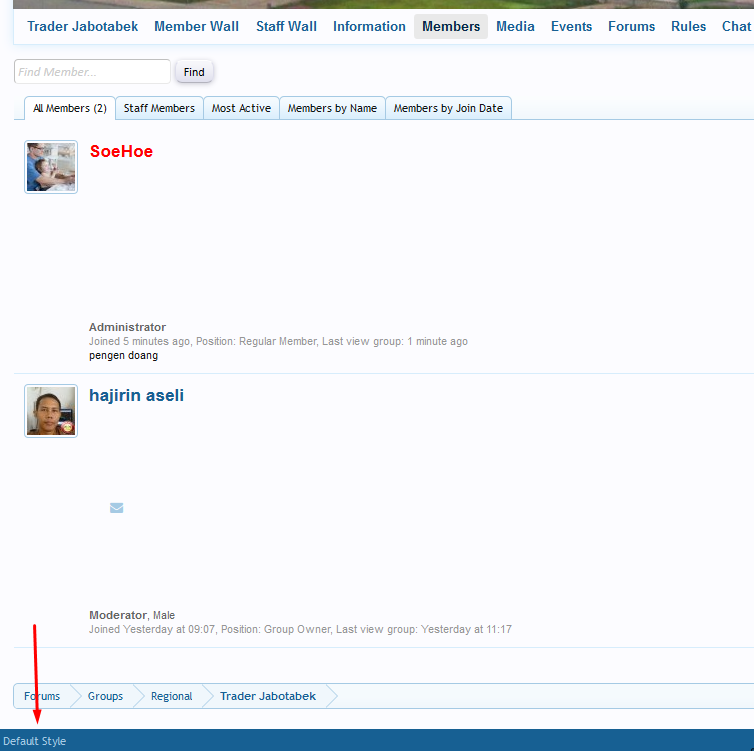The image size is (754, 751).
Task: Click the Find Member search field
Action: [x=92, y=72]
